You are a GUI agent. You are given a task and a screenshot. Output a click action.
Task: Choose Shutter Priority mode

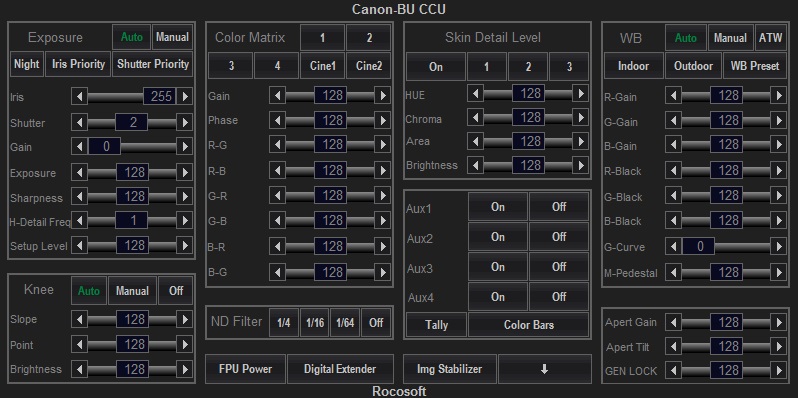click(x=153, y=64)
